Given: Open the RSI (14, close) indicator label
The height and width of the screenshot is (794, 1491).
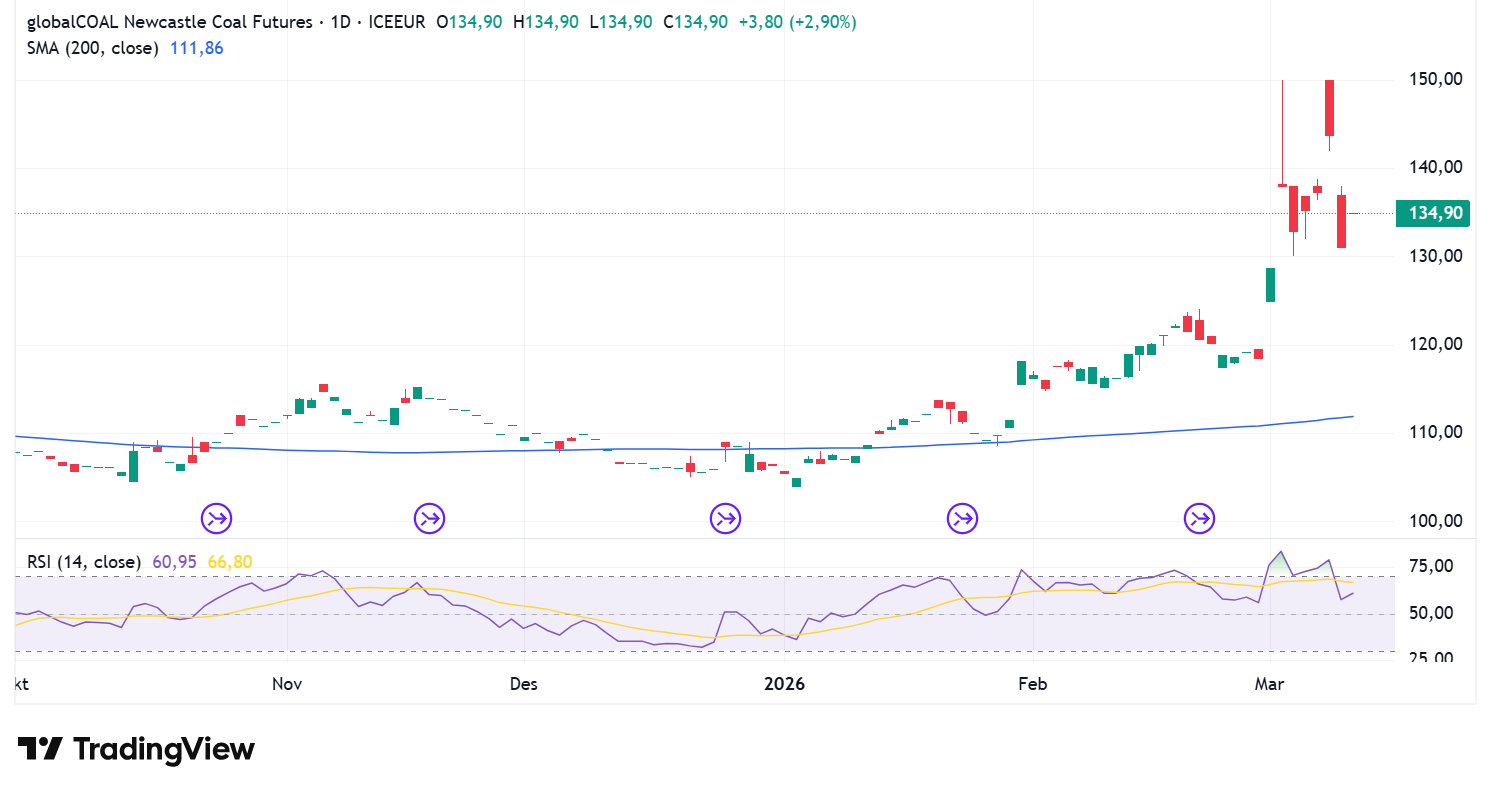Looking at the screenshot, I should 84,562.
